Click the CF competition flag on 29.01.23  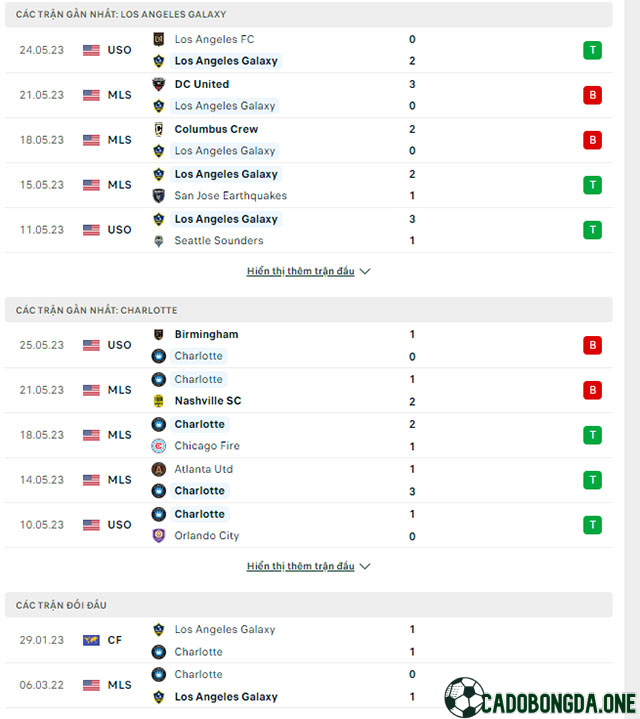(x=91, y=640)
